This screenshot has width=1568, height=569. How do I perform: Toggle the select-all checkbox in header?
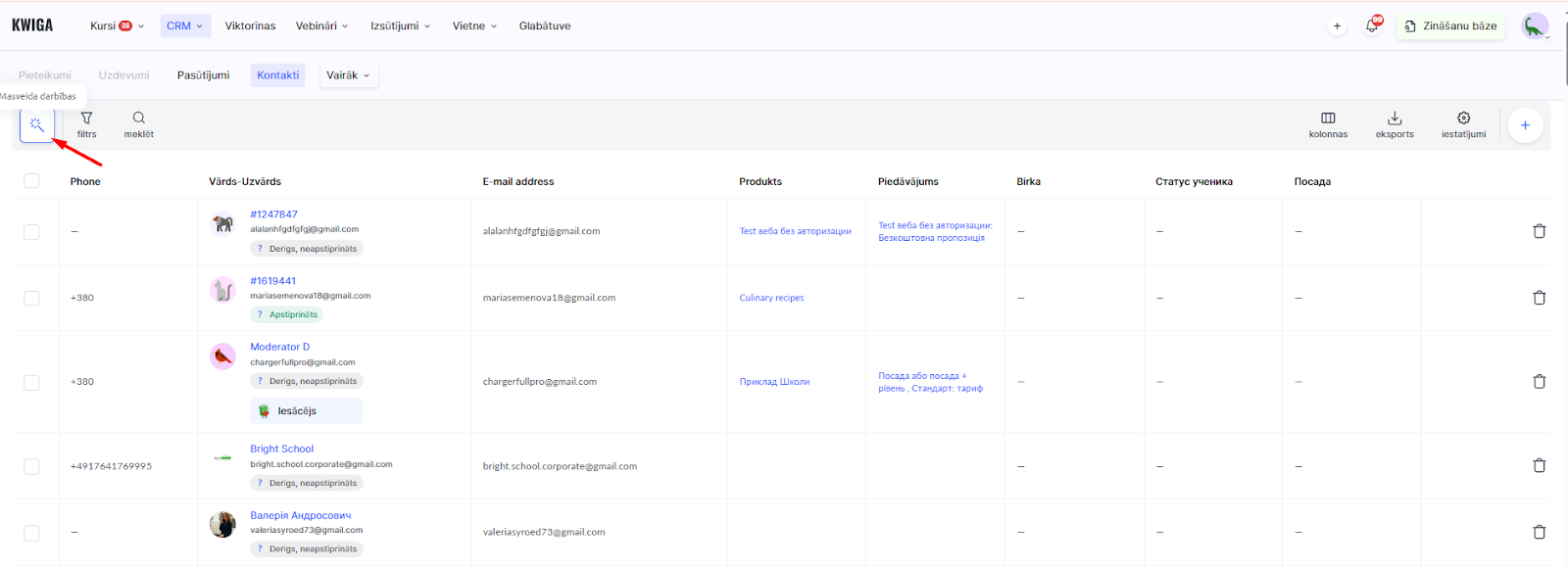(x=32, y=181)
